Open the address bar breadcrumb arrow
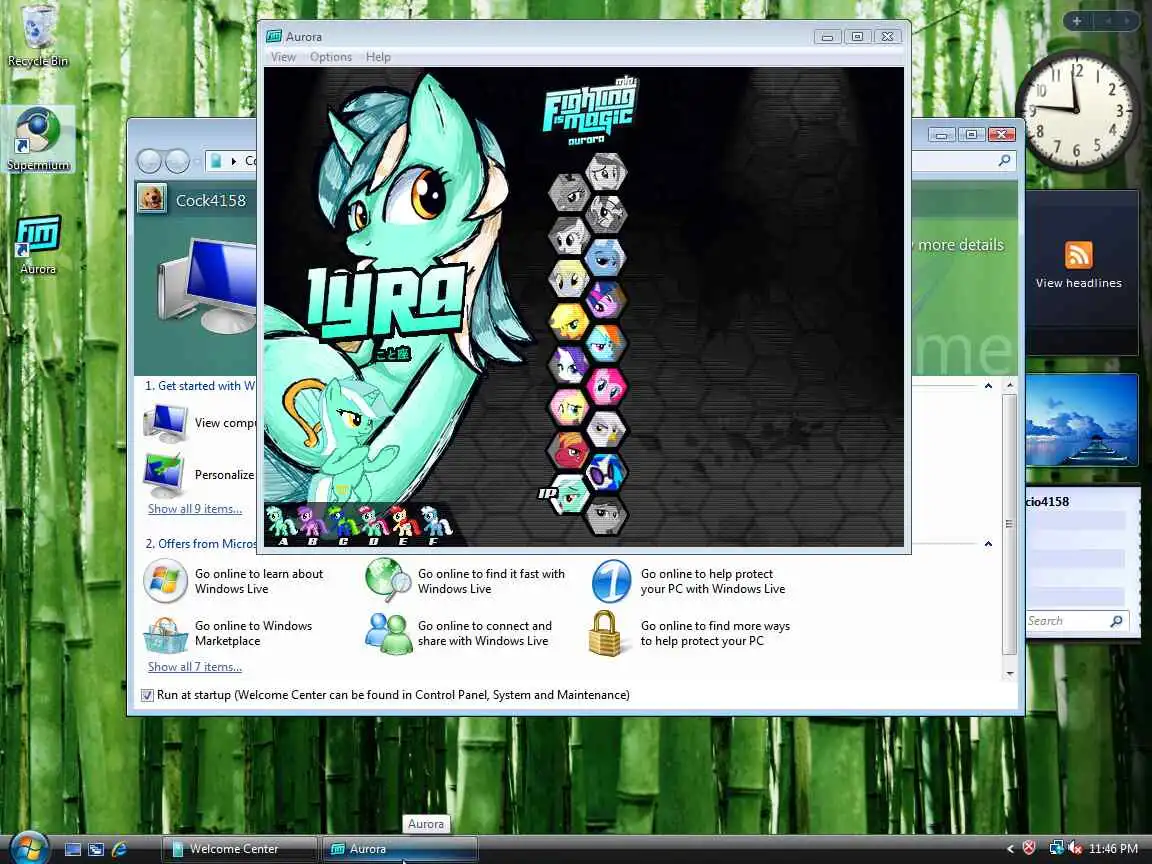This screenshot has height=864, width=1152. click(x=234, y=161)
